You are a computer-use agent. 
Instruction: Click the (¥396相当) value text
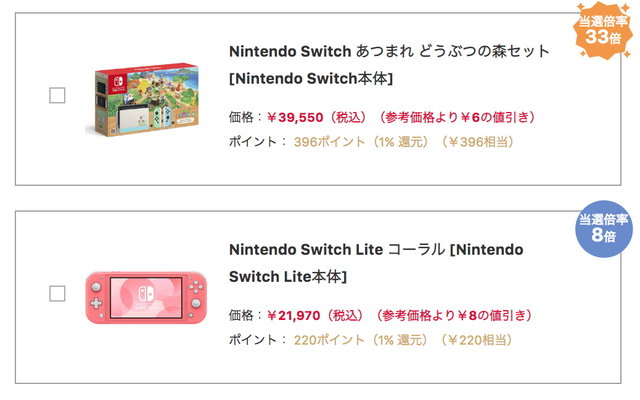477,142
